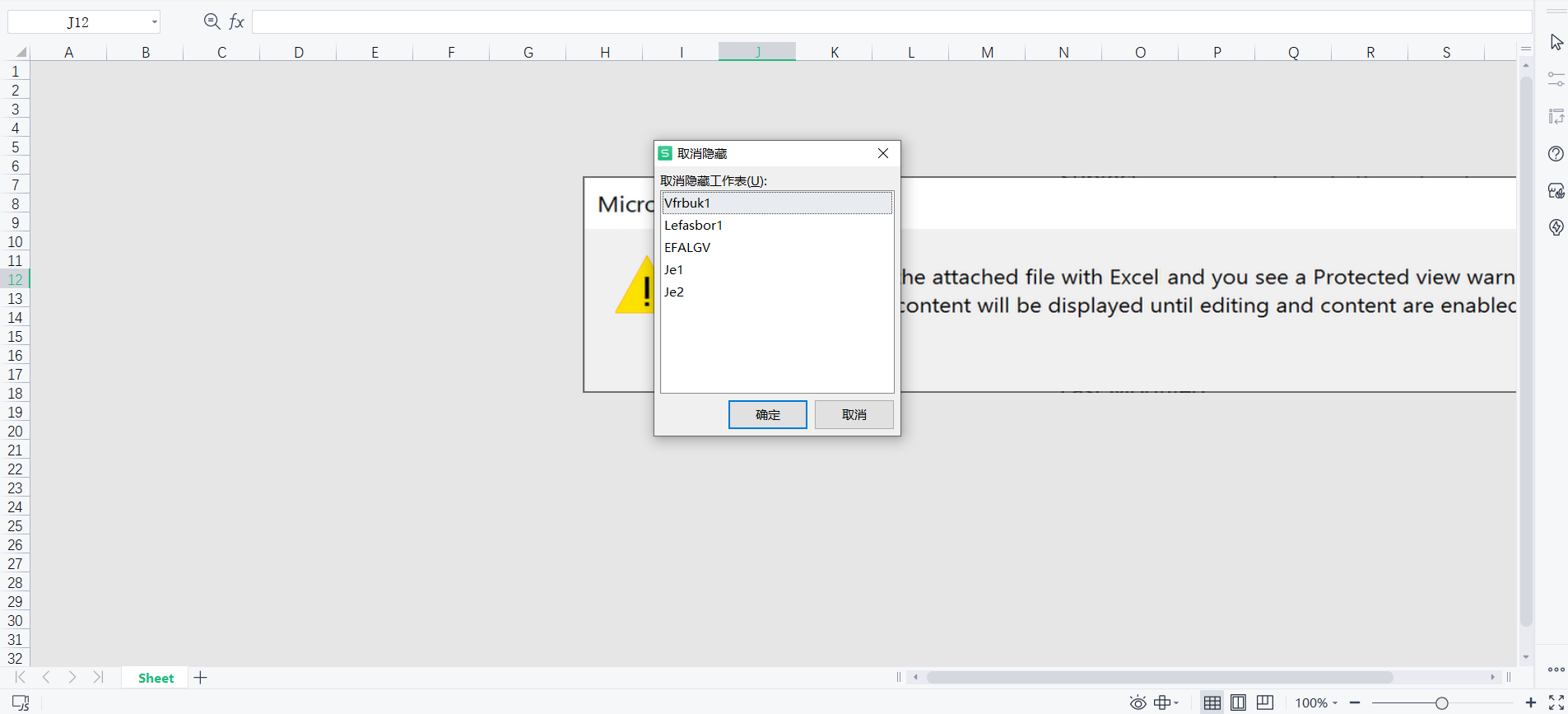Switch to page layout view

[1238, 702]
